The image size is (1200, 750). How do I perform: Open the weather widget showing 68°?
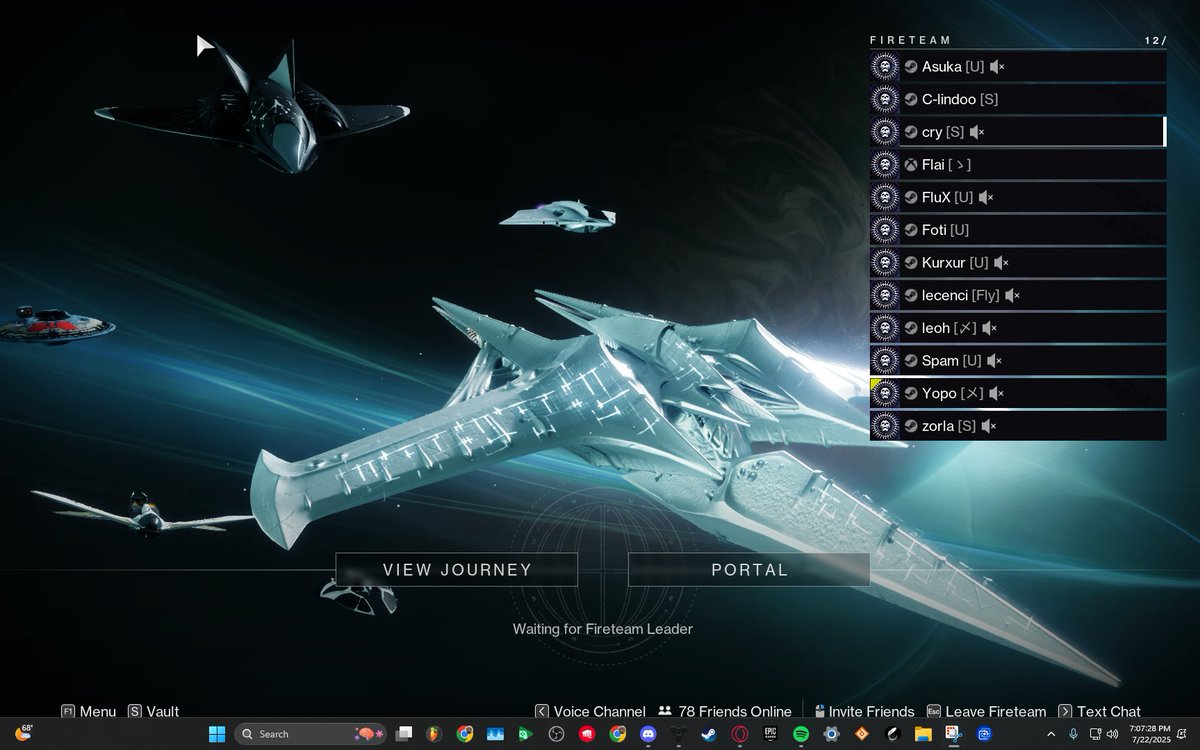pyautogui.click(x=23, y=733)
